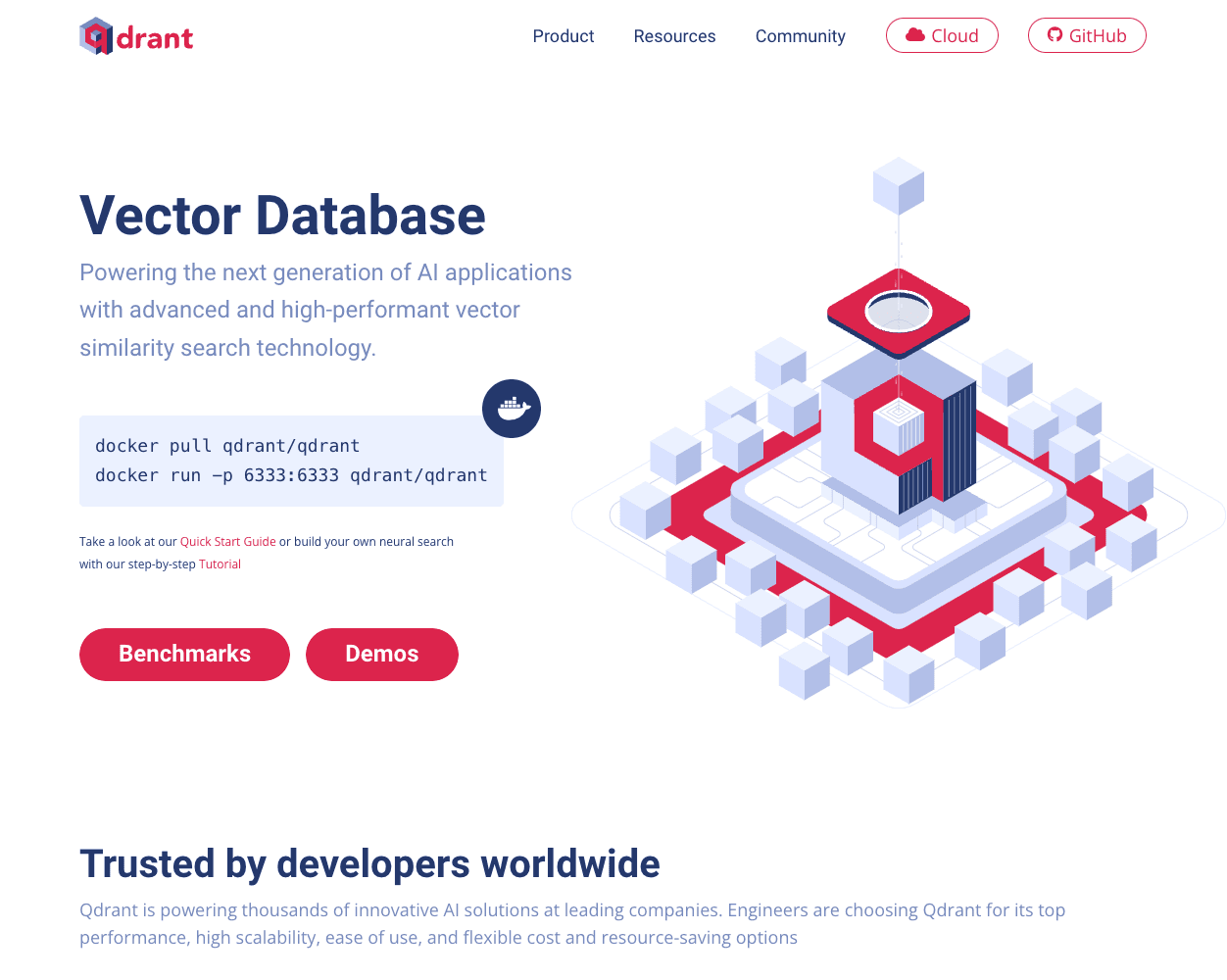The height and width of the screenshot is (980, 1227).
Task: Open the Product menu
Action: 564,36
